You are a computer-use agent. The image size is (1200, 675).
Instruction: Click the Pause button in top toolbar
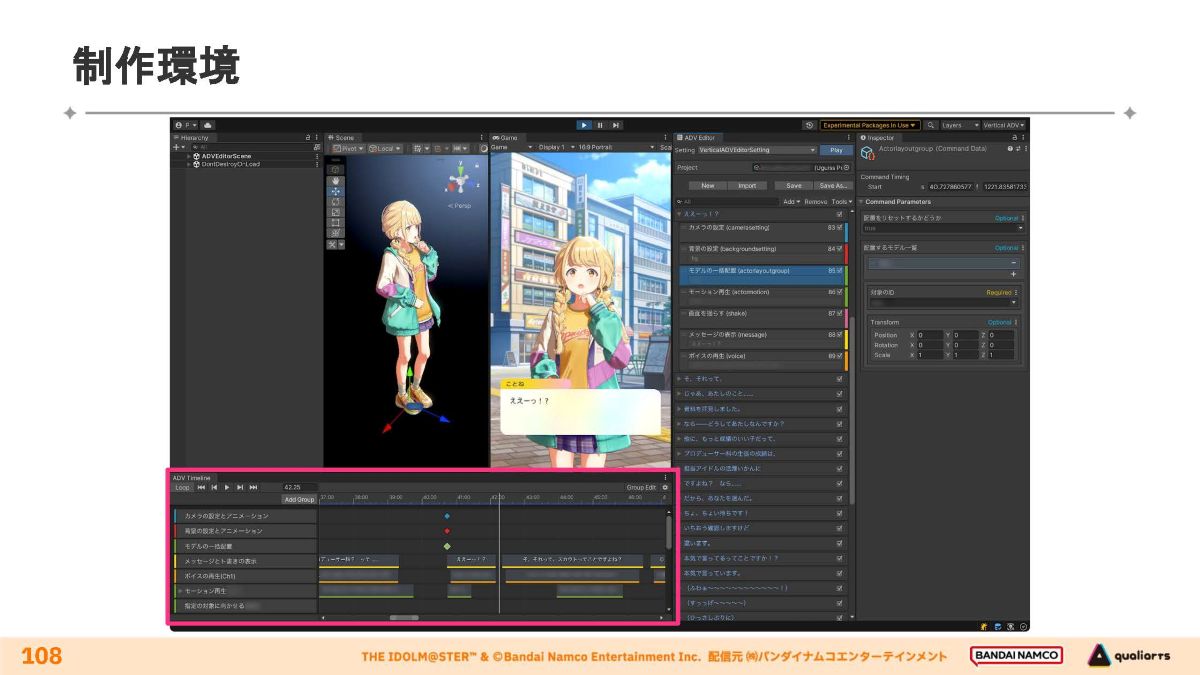[600, 125]
